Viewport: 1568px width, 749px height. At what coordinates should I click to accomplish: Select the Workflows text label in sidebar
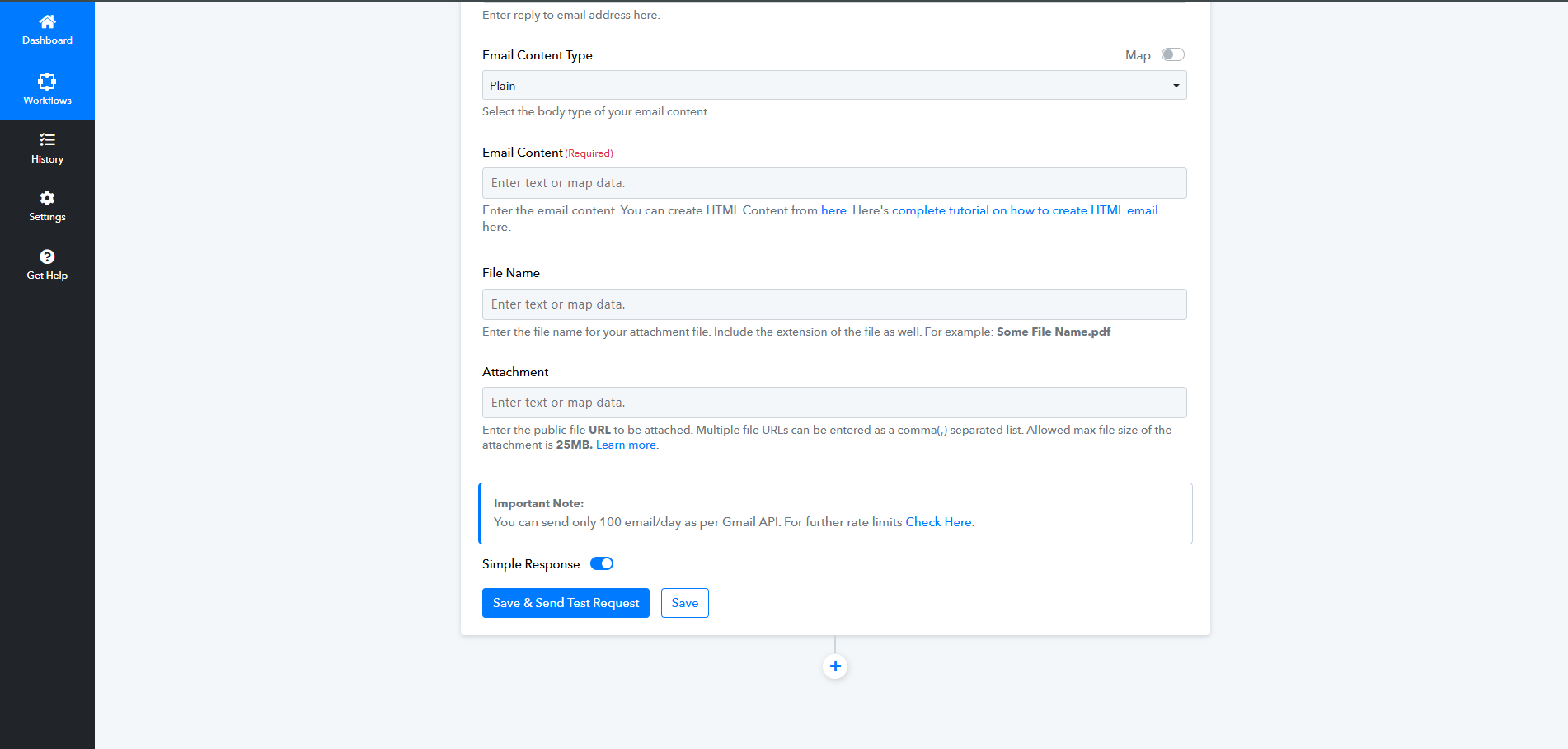click(x=47, y=101)
